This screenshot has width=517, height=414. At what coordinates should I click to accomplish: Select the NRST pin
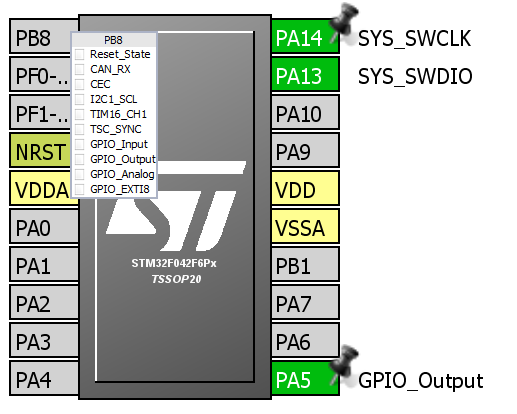[40, 150]
